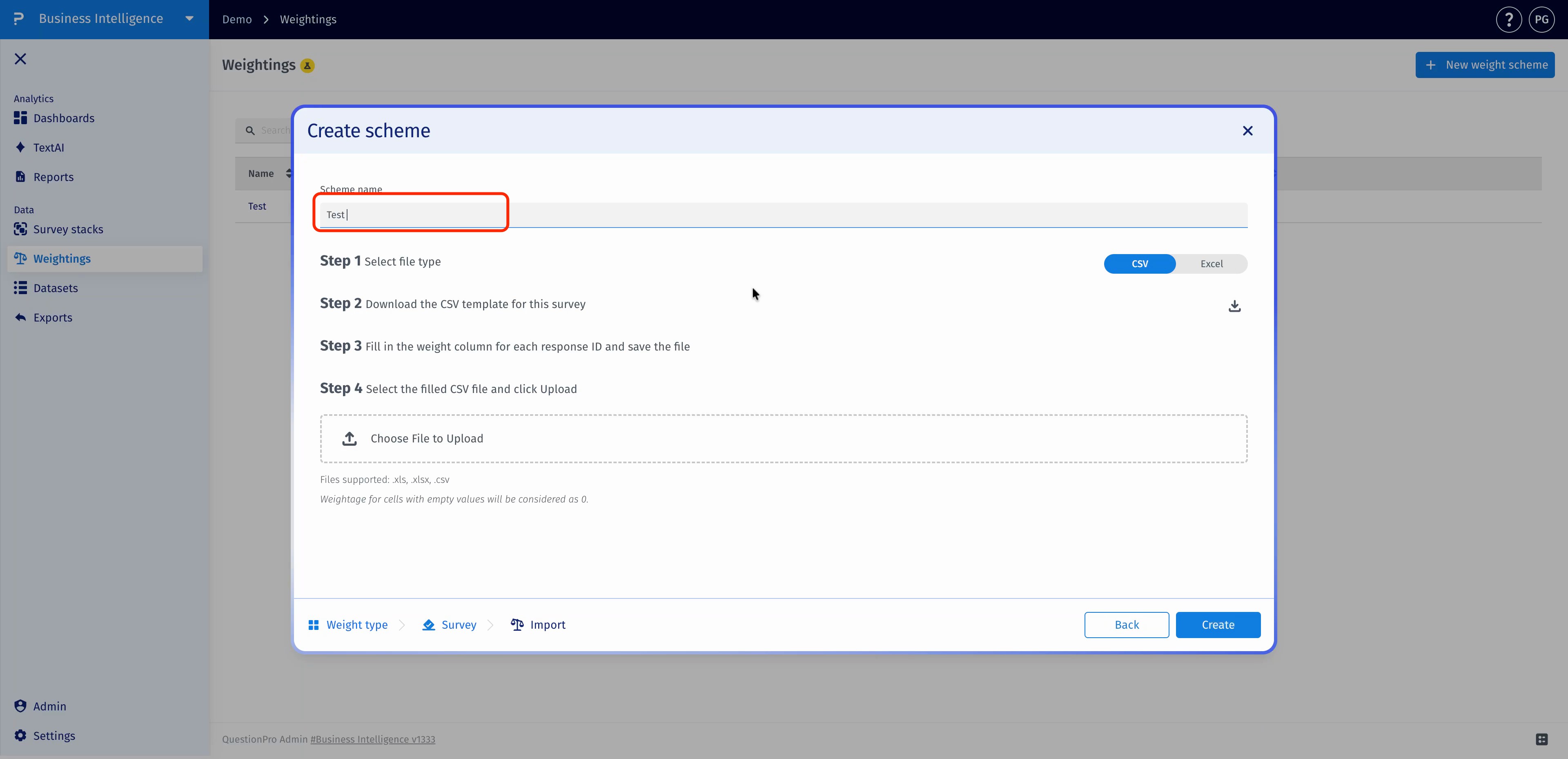Focus the Scheme name input field

coord(784,214)
